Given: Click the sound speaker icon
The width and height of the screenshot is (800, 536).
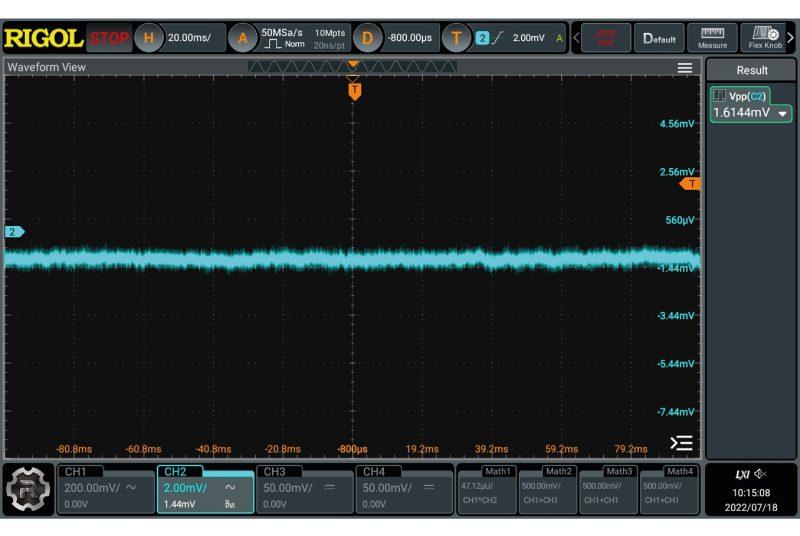Looking at the screenshot, I should 760,473.
